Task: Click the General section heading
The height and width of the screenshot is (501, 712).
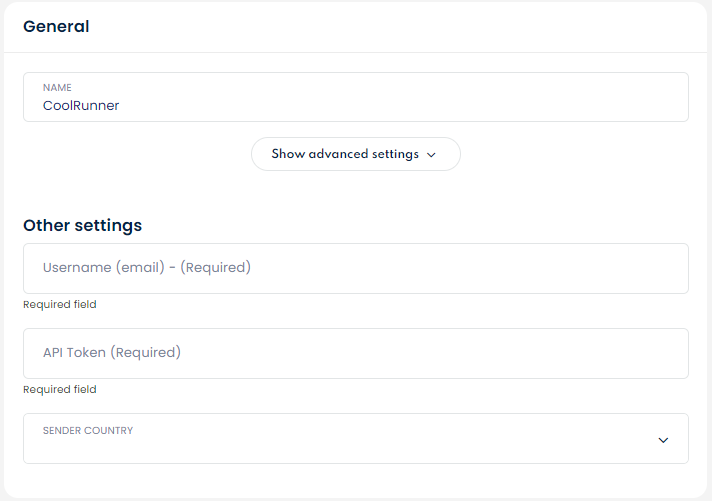Action: 56,27
